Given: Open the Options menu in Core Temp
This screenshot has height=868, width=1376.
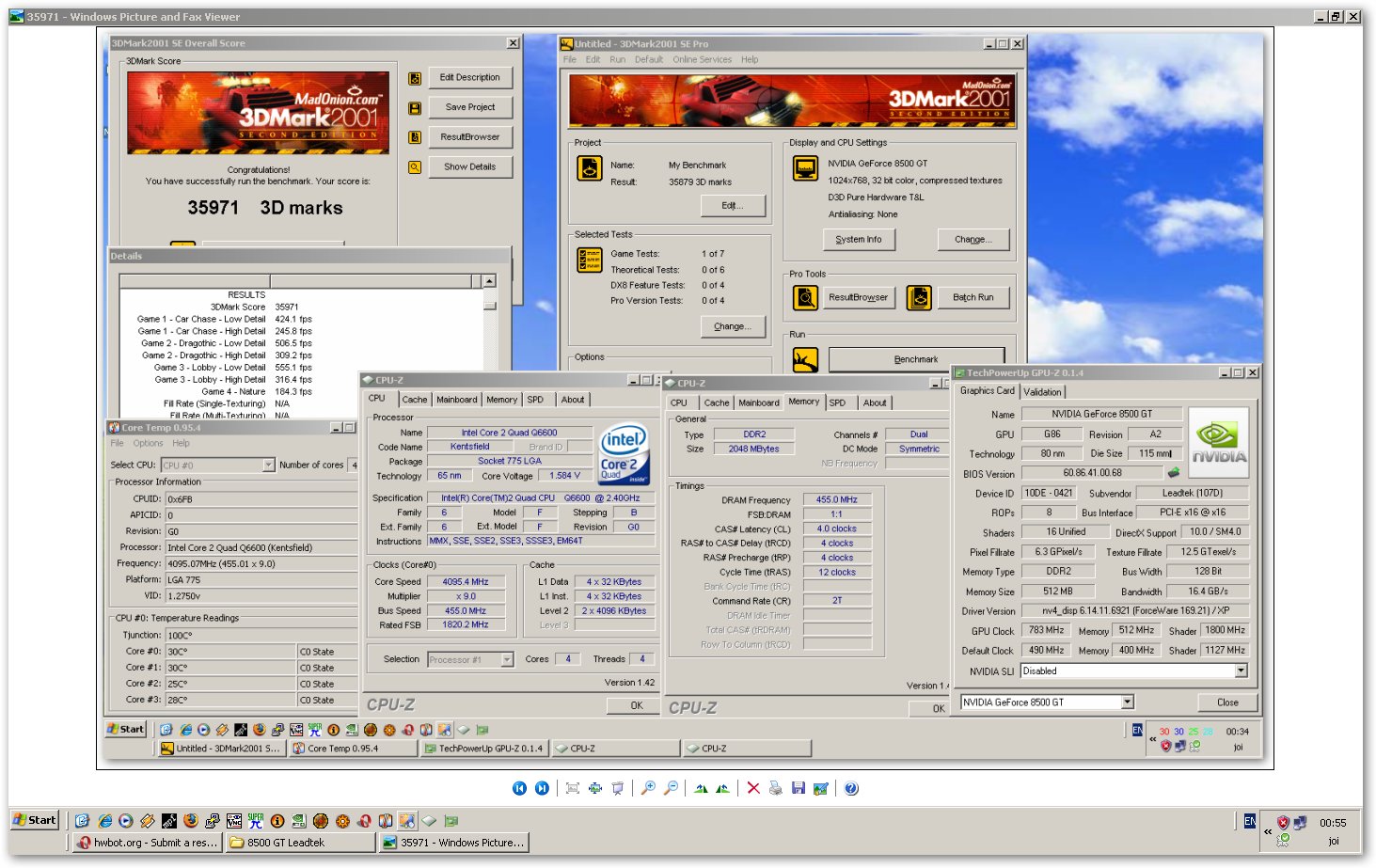Looking at the screenshot, I should point(148,443).
